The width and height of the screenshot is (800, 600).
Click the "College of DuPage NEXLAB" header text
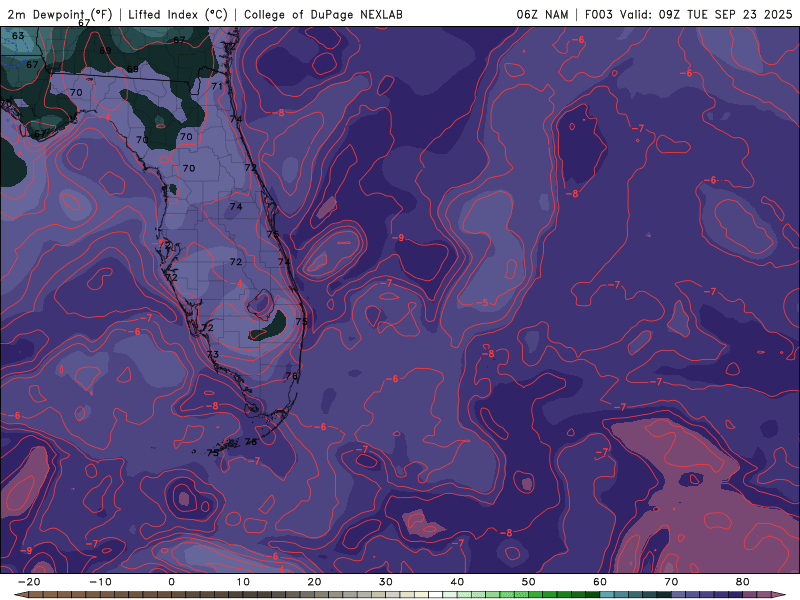[323, 14]
